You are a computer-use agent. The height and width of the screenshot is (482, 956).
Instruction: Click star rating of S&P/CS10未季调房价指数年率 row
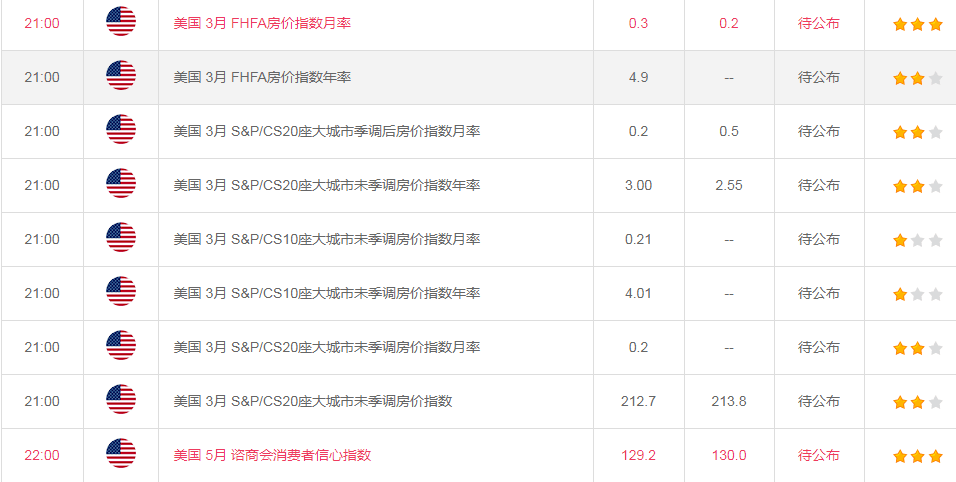coord(918,294)
